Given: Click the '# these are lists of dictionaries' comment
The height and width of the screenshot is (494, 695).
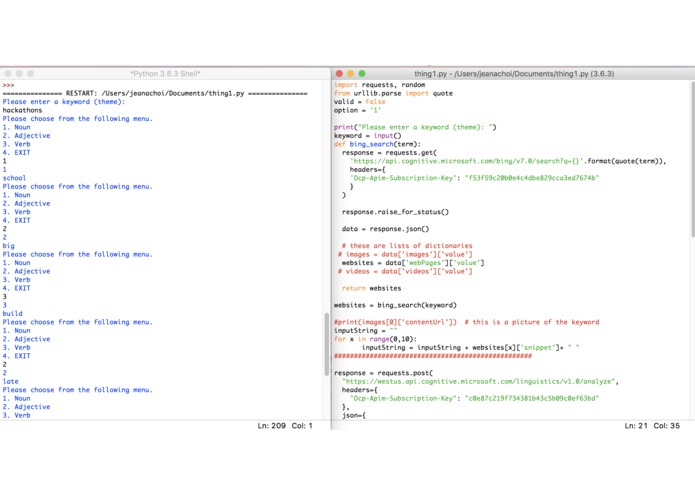Looking at the screenshot, I should (407, 246).
